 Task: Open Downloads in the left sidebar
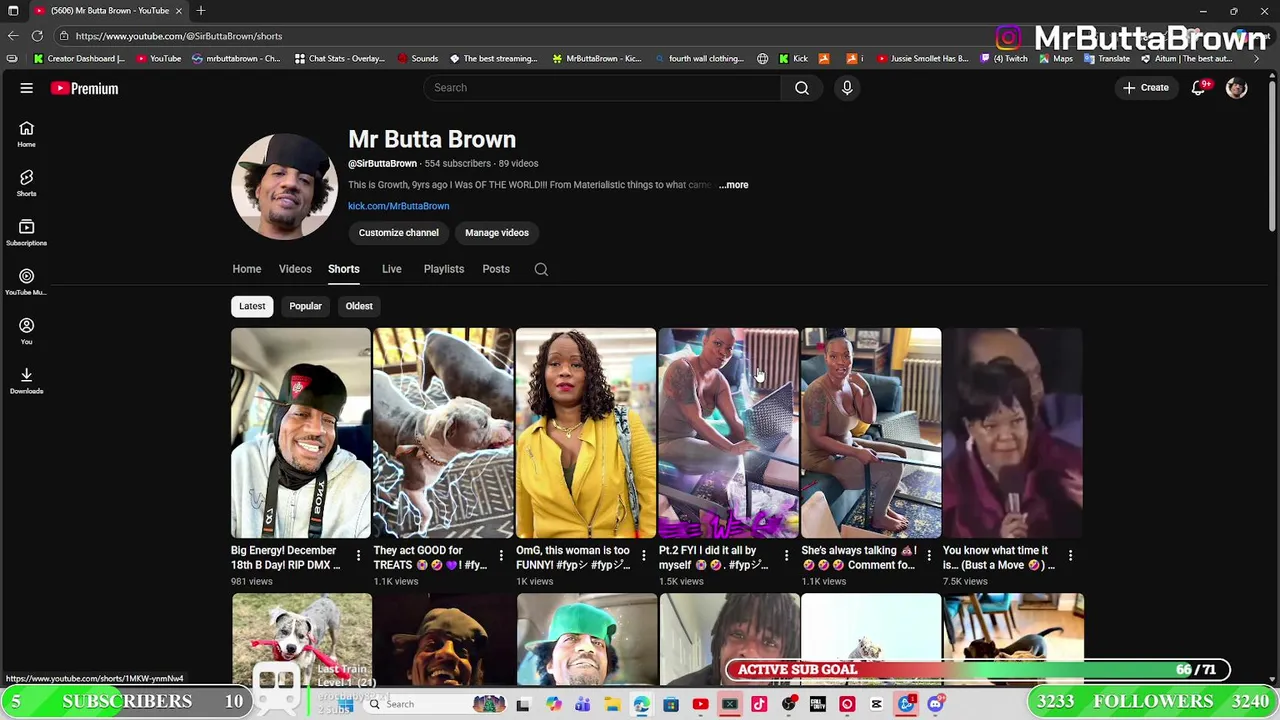(x=26, y=380)
